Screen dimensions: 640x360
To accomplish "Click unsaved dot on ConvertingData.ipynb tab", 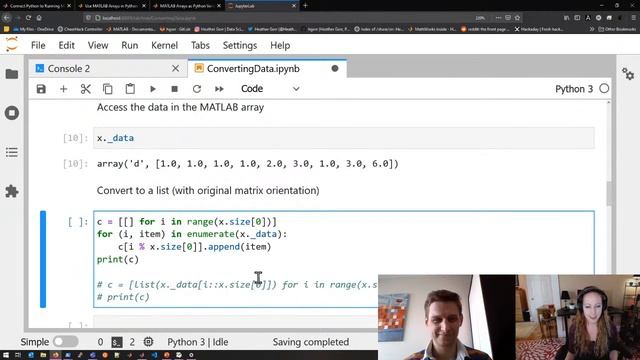I will (335, 69).
